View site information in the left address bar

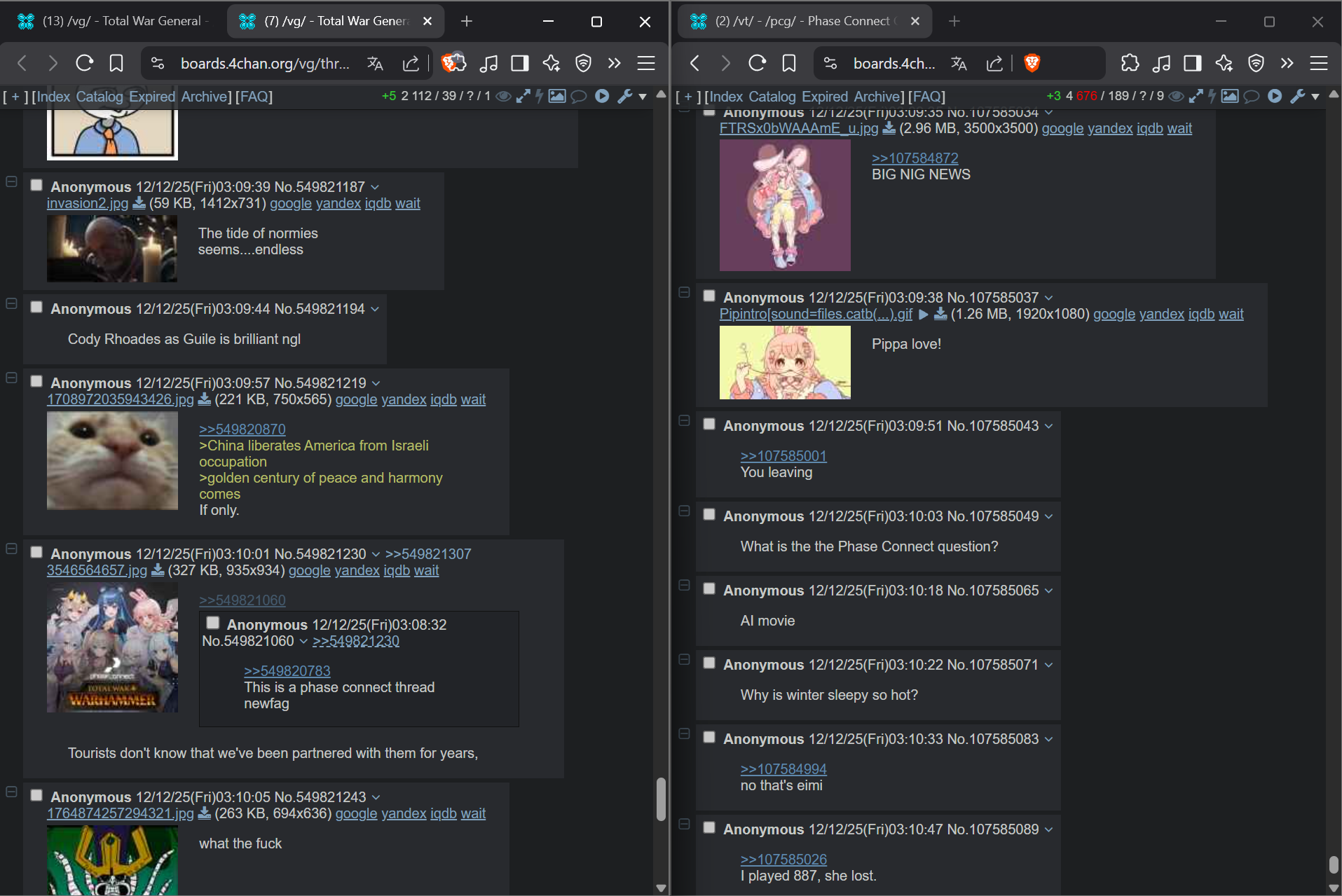(158, 63)
